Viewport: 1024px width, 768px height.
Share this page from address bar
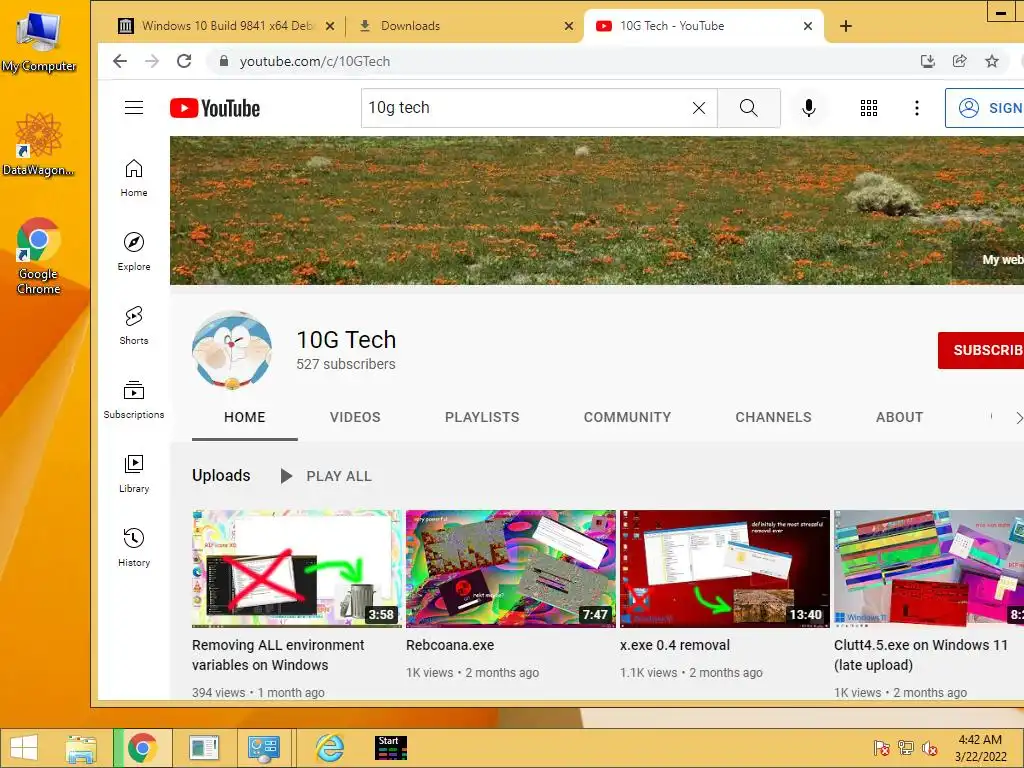959,61
